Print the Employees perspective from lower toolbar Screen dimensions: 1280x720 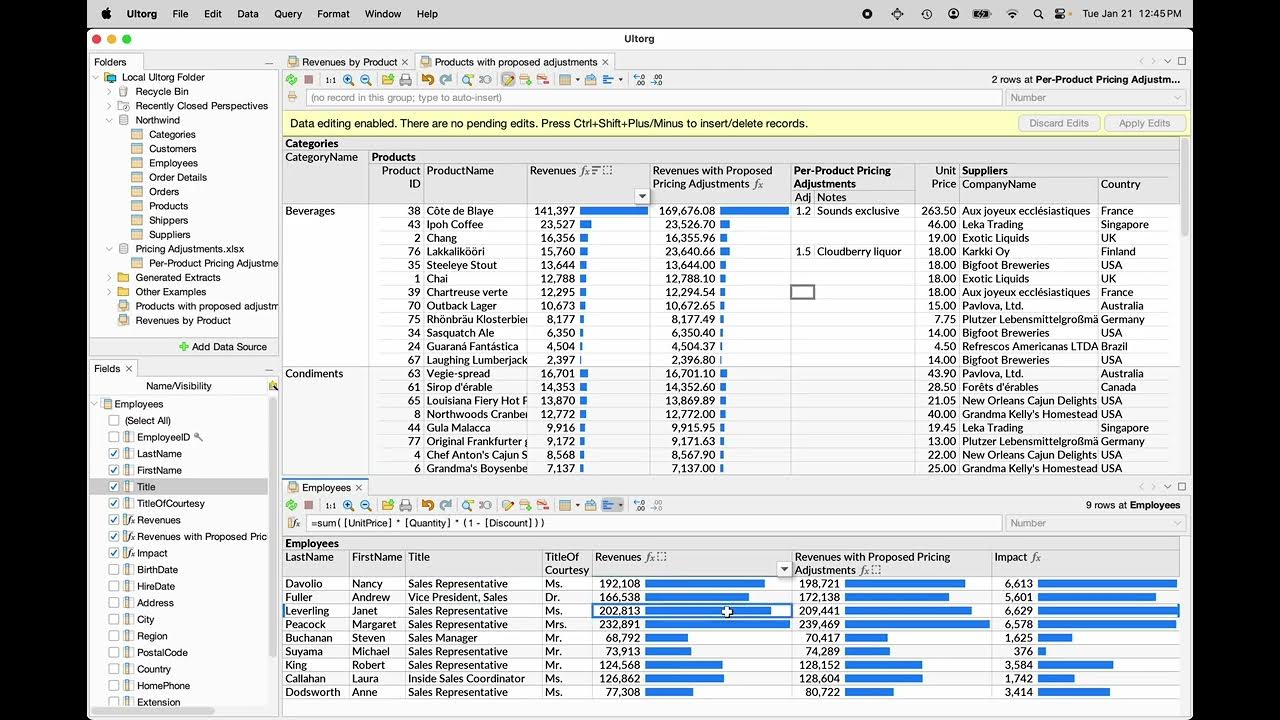tap(405, 506)
